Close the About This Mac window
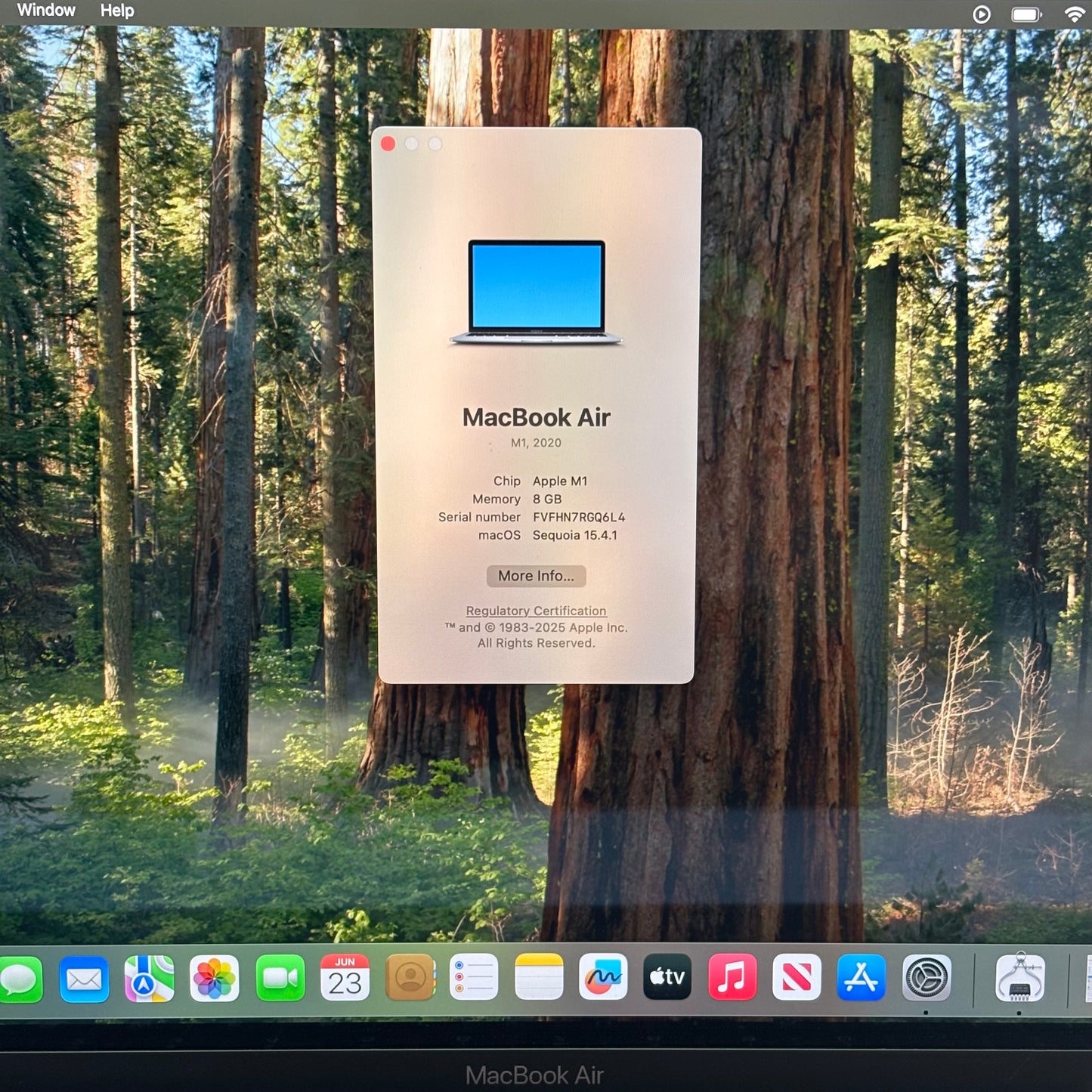The image size is (1092, 1092). pyautogui.click(x=388, y=144)
